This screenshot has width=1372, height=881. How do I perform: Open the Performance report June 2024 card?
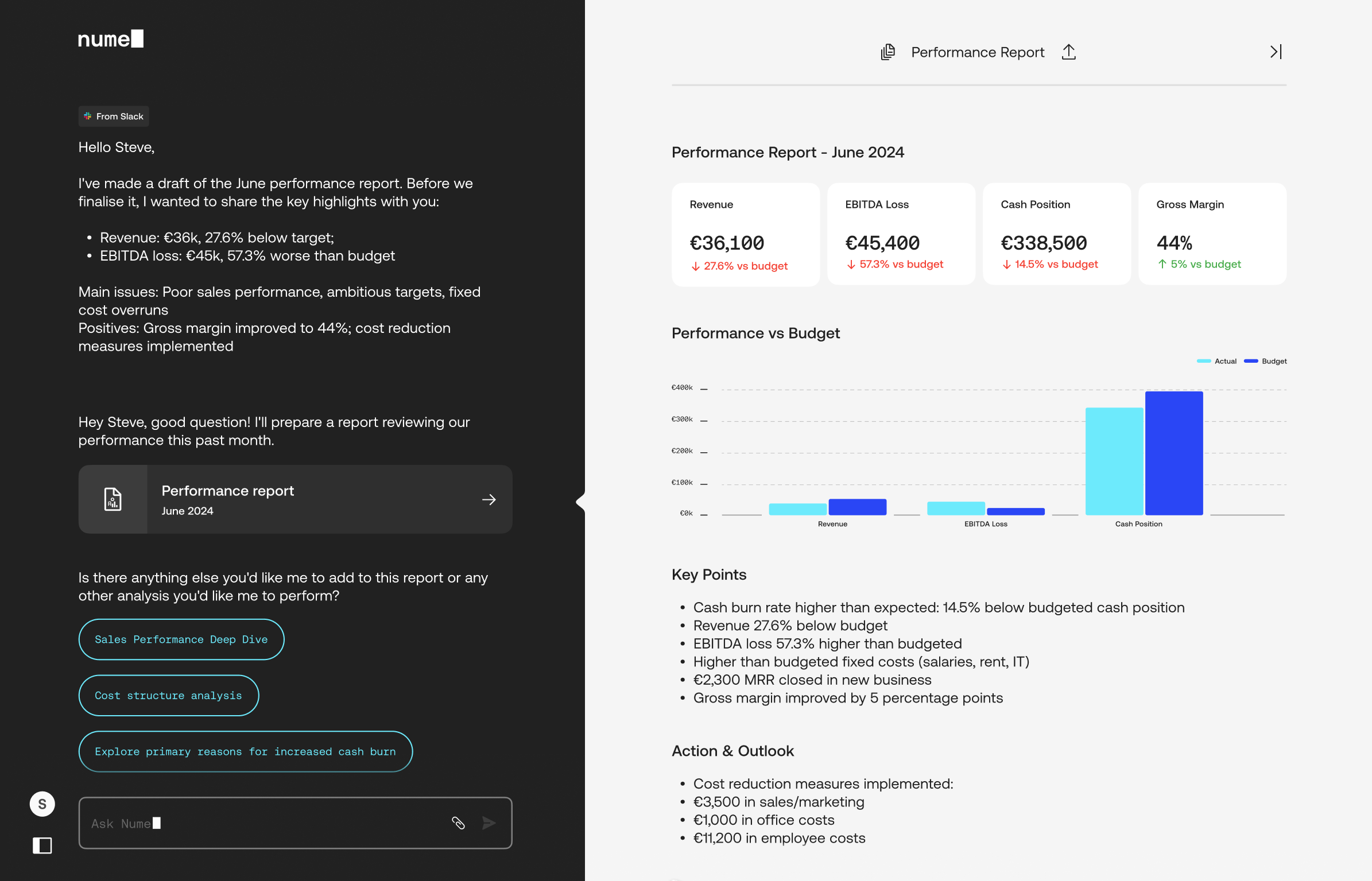[294, 499]
